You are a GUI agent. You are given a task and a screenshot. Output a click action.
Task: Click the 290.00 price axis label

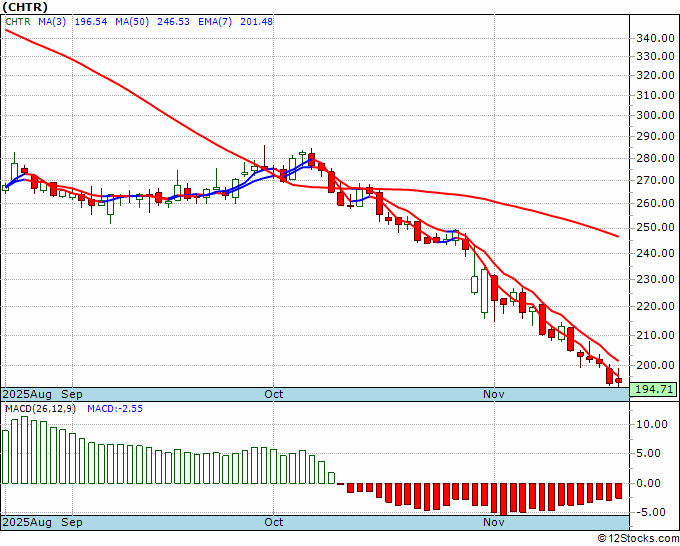pos(655,136)
